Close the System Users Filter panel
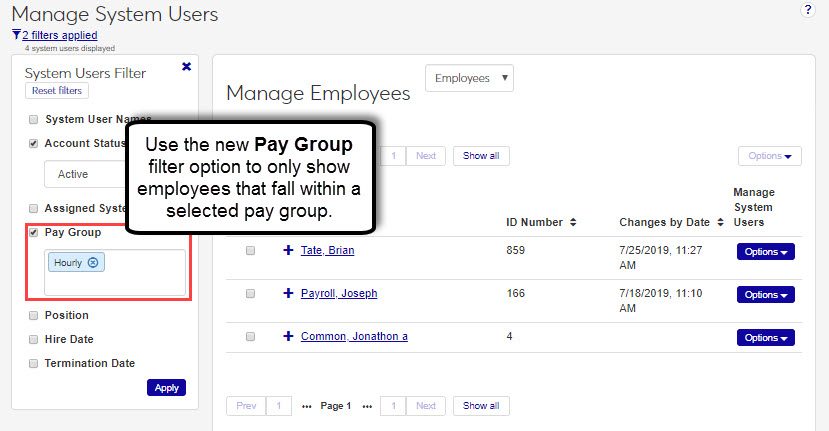The height and width of the screenshot is (431, 829). 186,67
